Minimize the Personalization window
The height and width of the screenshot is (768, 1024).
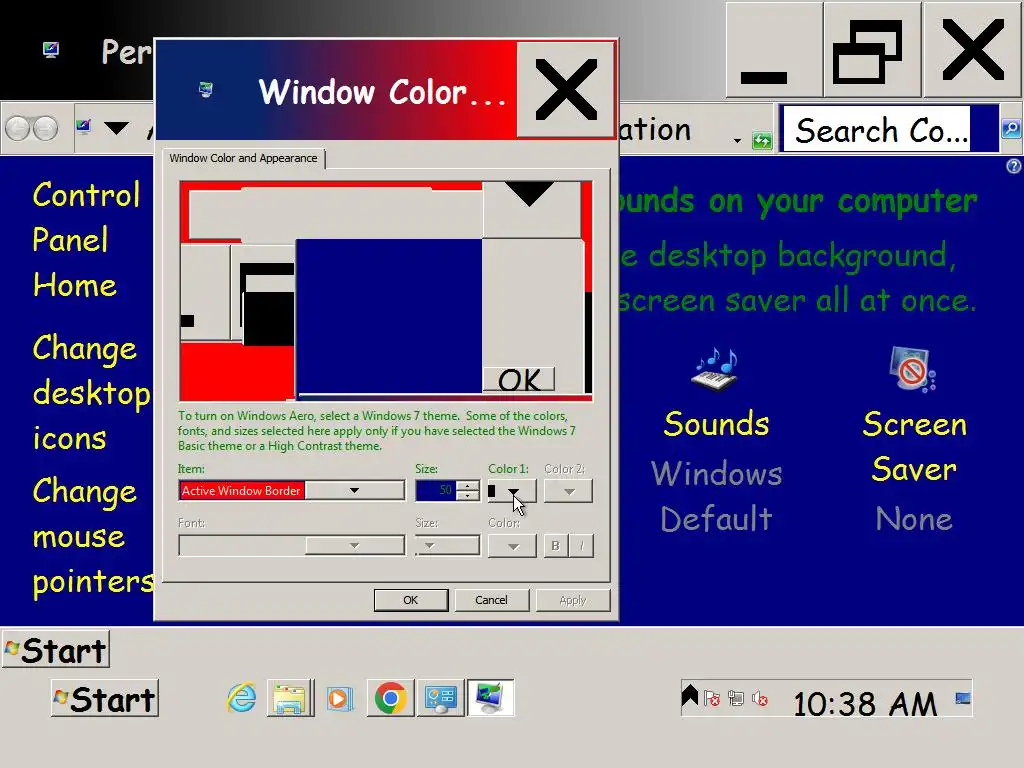point(774,50)
